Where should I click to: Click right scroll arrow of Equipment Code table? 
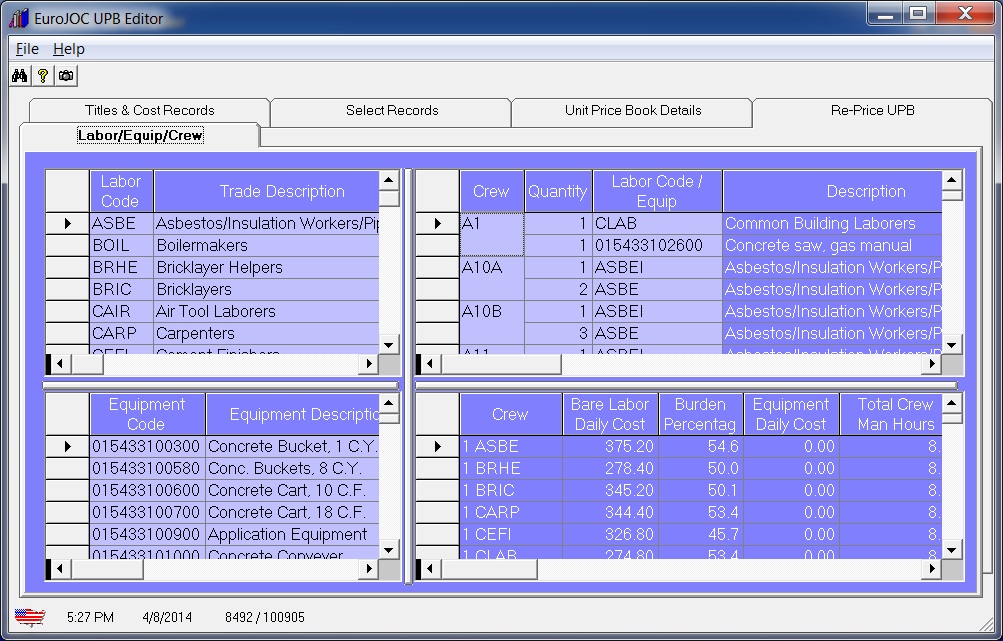tap(369, 569)
